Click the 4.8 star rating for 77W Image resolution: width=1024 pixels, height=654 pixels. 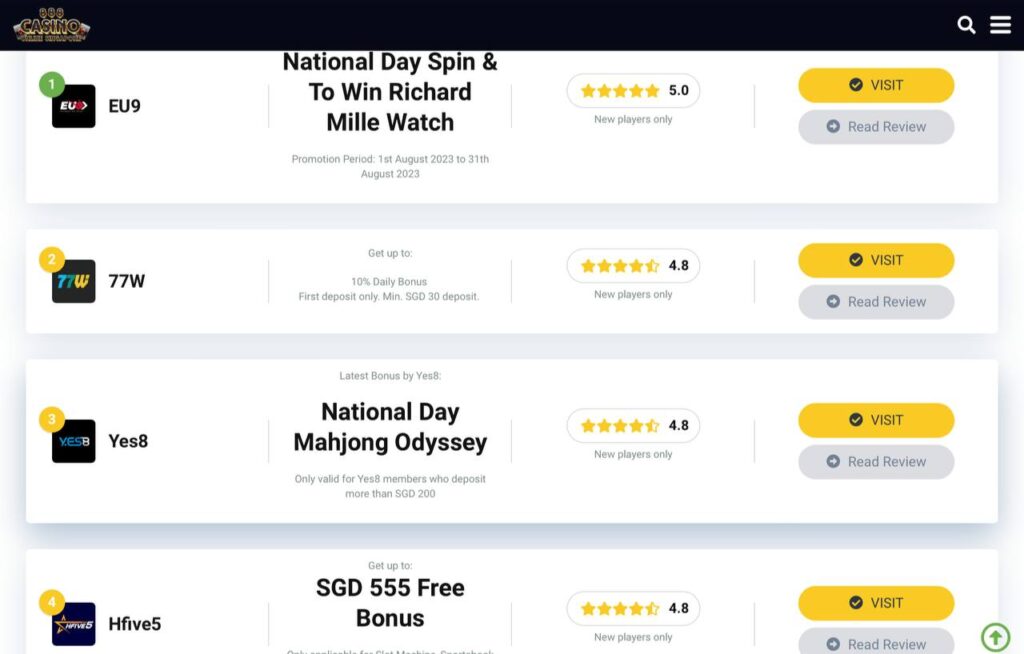[x=632, y=265]
